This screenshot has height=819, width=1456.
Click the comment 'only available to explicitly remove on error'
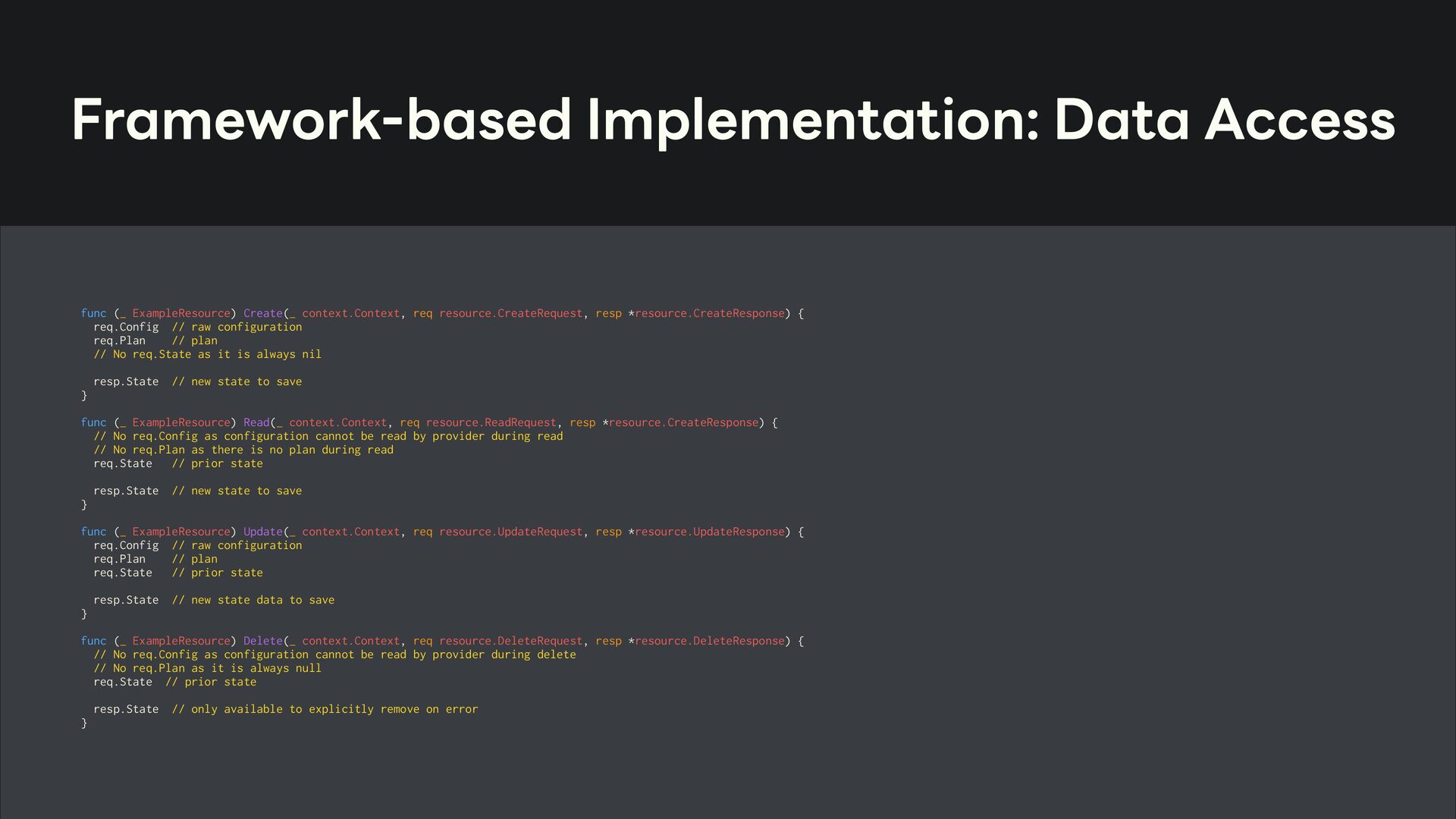pyautogui.click(x=325, y=709)
